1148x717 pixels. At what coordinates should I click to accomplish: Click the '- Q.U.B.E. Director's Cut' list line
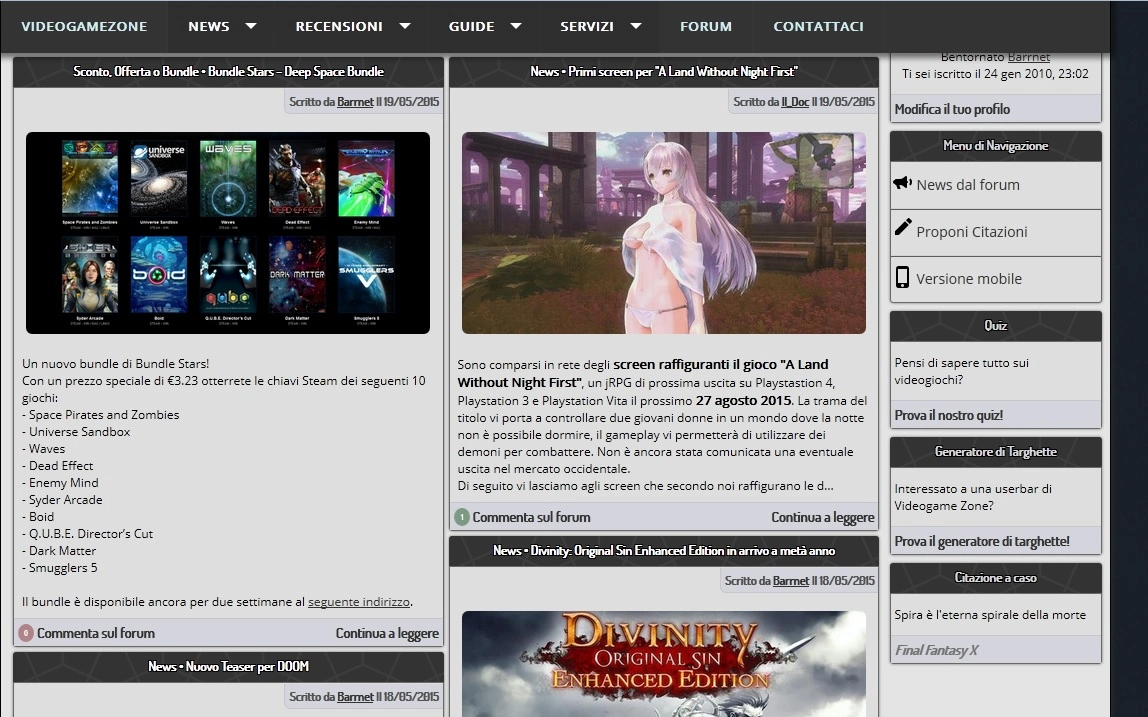[x=87, y=534]
